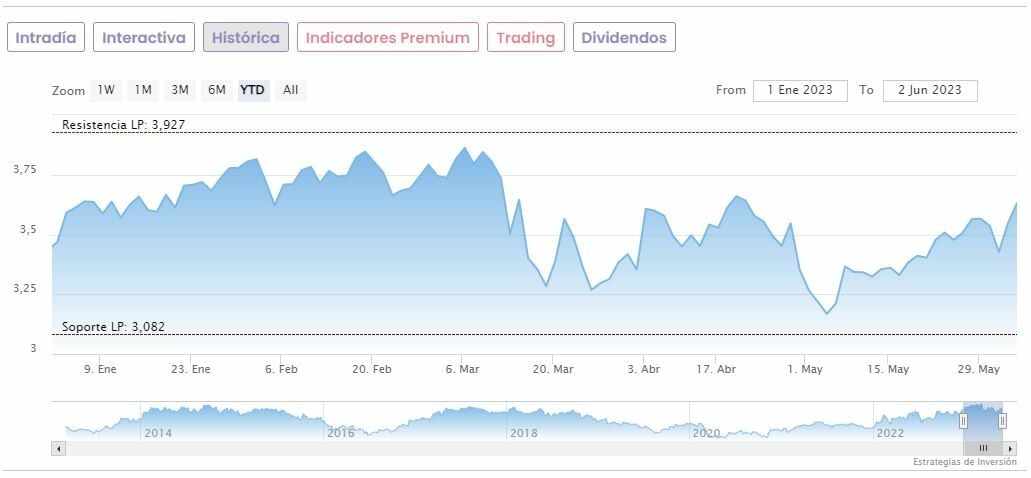
Task: Choose the 3M zoom range
Action: click(x=180, y=90)
